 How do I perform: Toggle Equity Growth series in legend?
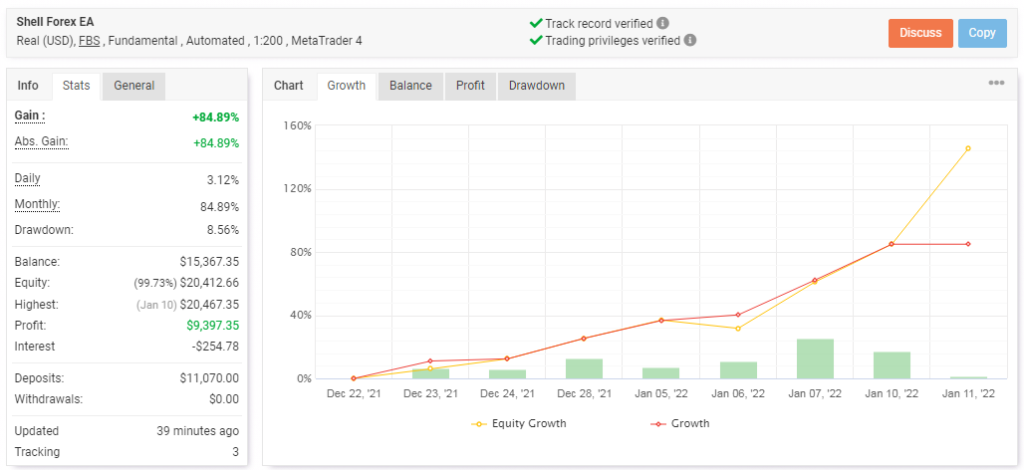click(519, 423)
